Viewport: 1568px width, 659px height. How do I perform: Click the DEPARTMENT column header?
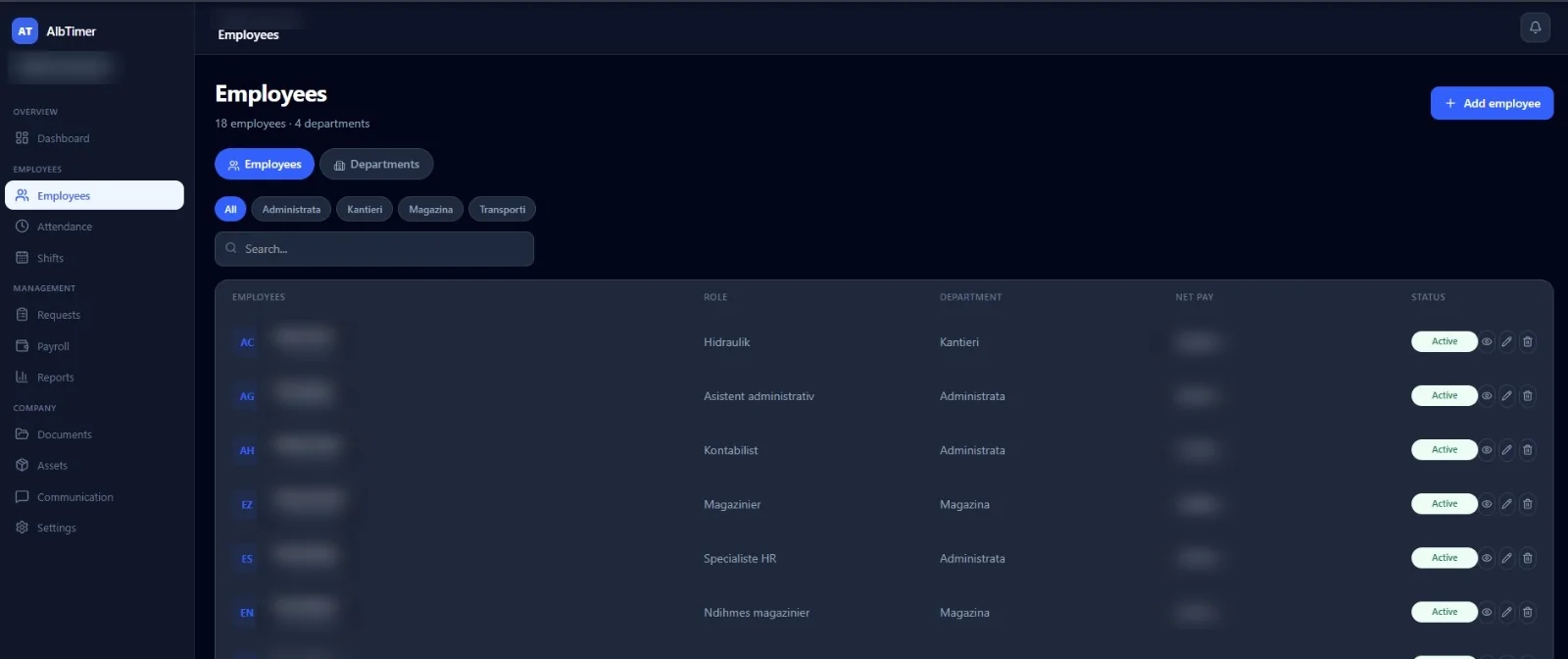(x=970, y=297)
